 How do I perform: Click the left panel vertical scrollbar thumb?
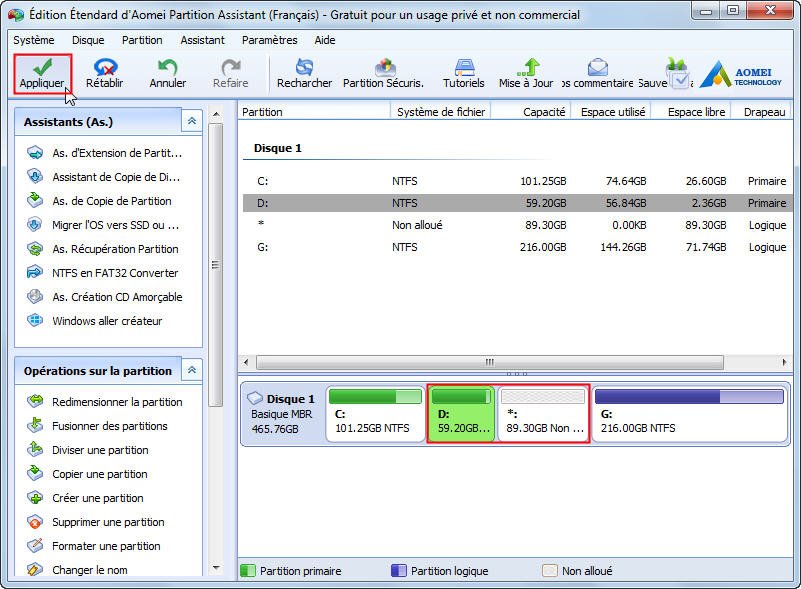216,265
